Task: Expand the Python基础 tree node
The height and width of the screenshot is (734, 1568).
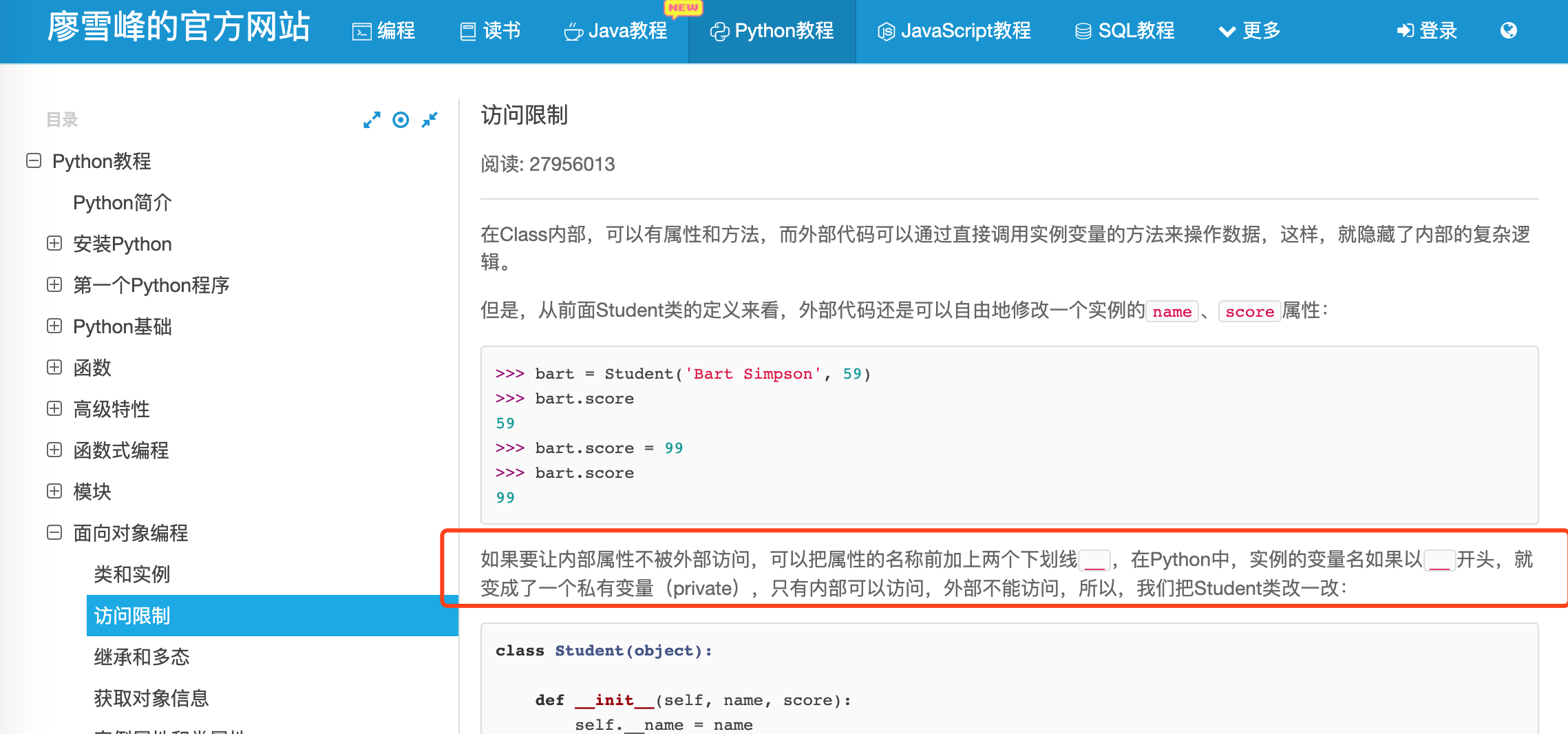Action: click(54, 326)
